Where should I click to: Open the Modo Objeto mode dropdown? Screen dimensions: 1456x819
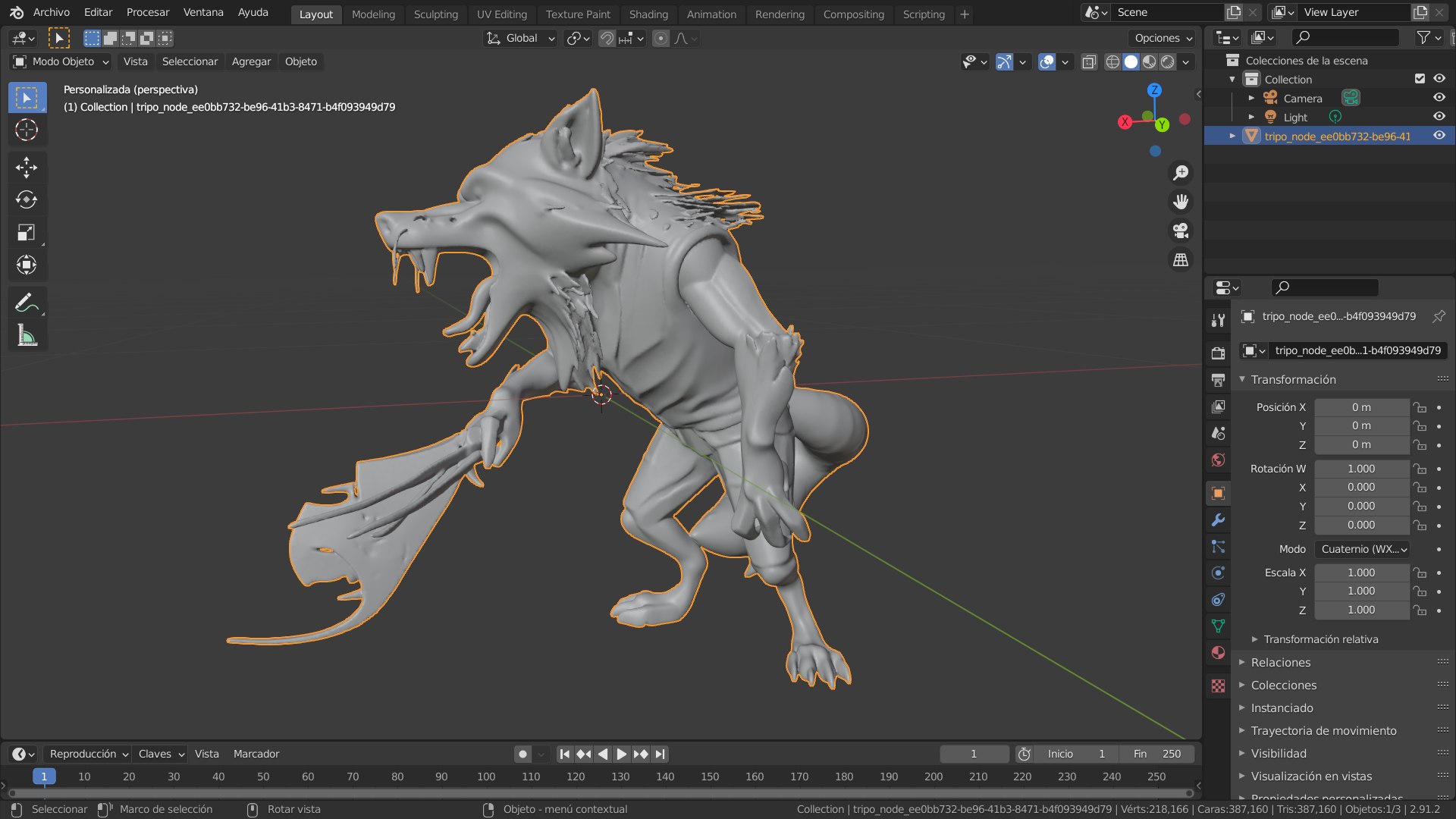(61, 61)
